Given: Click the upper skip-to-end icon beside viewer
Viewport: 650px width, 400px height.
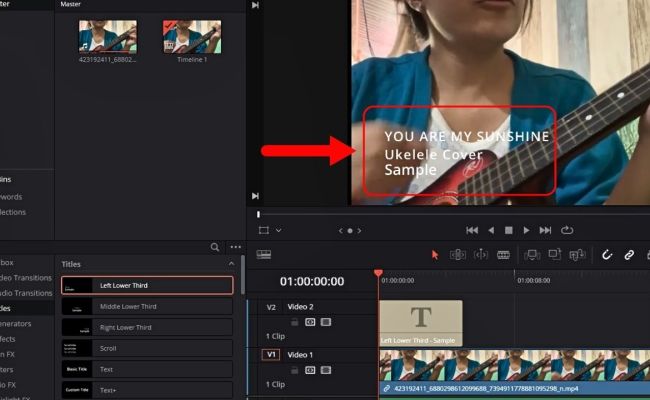Looking at the screenshot, I should point(255,5).
